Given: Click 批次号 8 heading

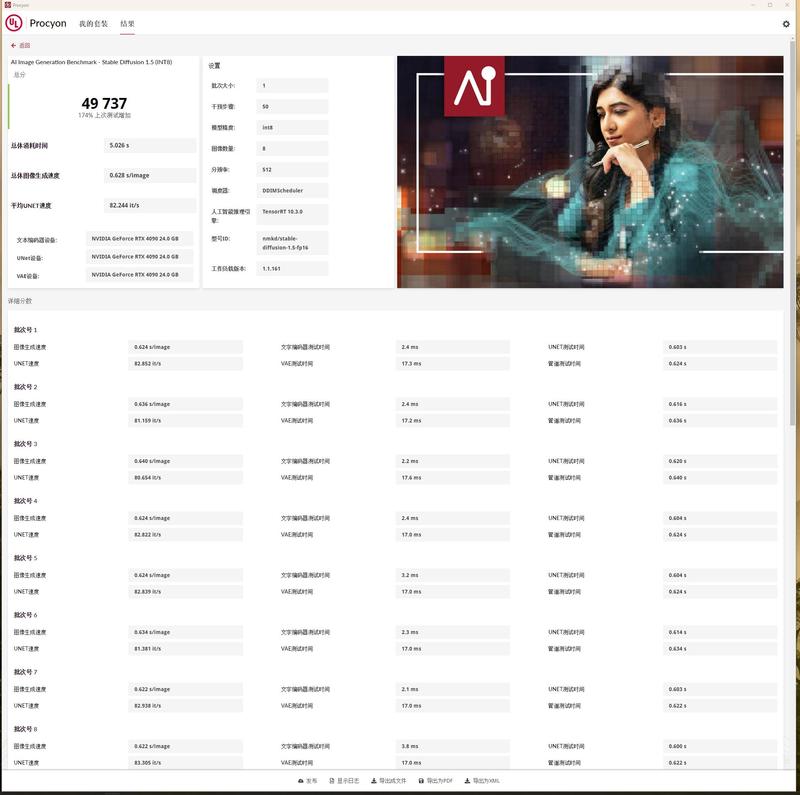Looking at the screenshot, I should click(26, 729).
